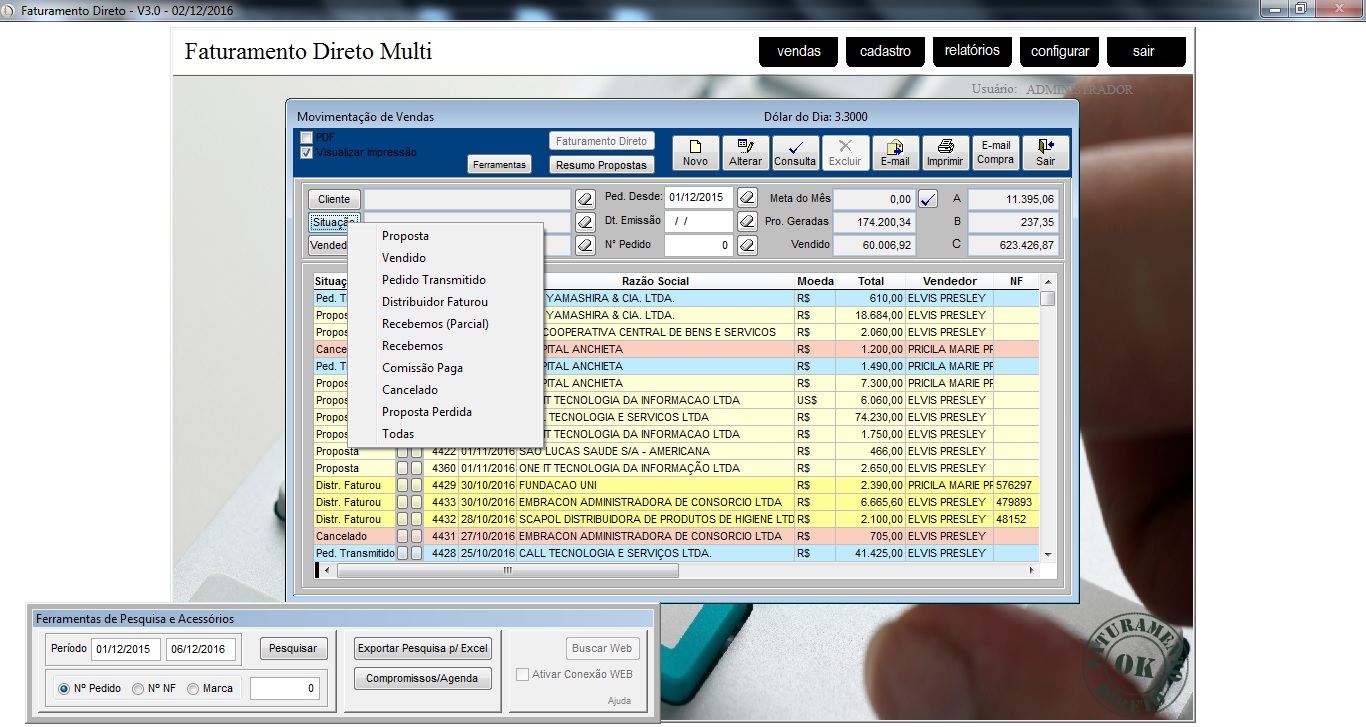Screen dimensions: 1366x727
Task: Click the Alterar edit icon
Action: (x=745, y=147)
